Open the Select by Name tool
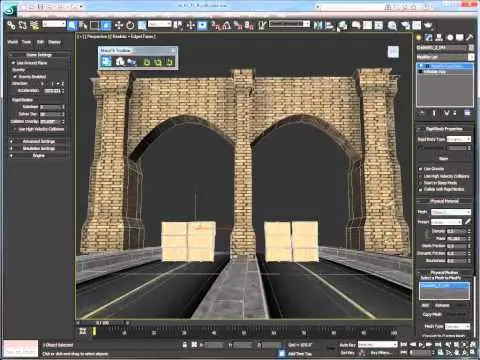Image resolution: width=480 pixels, height=360 pixels. click(x=83, y=25)
